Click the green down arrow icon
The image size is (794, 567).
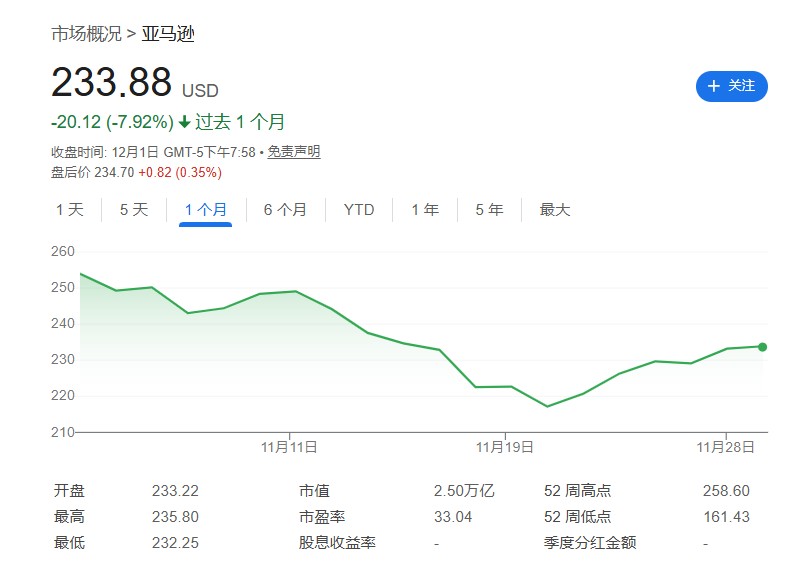tap(184, 122)
